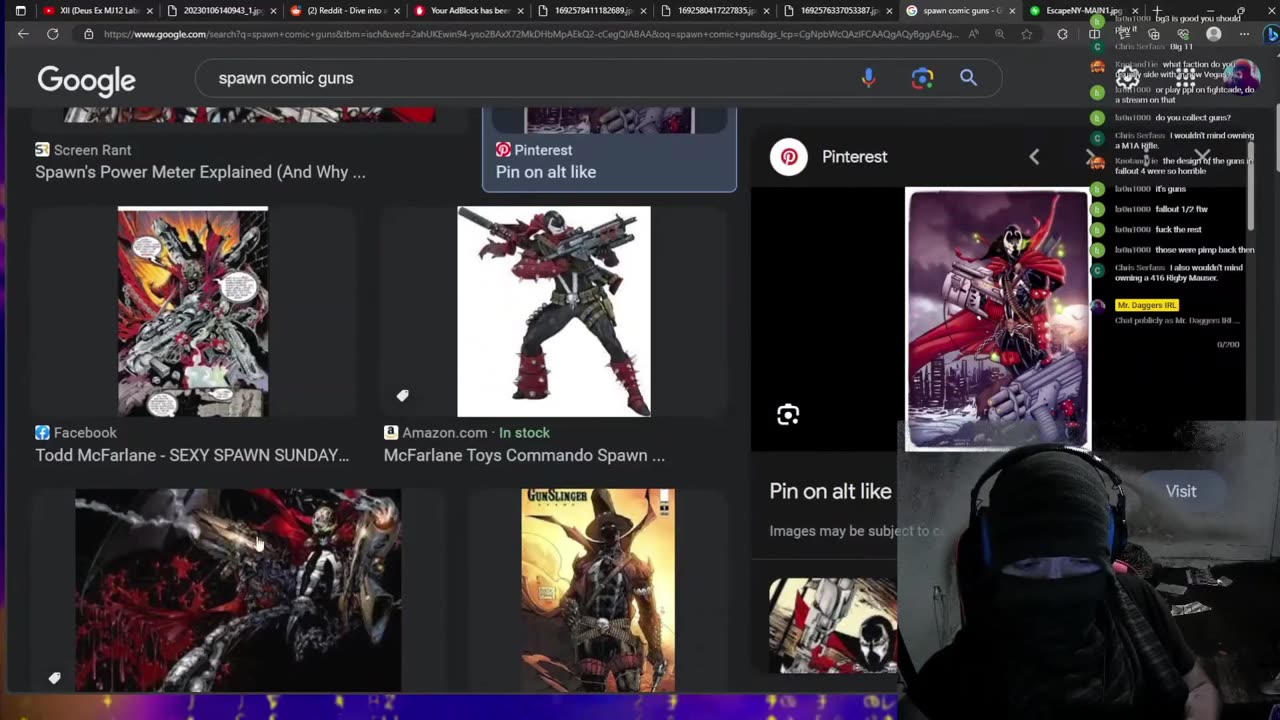
Task: Open Spawn's Power Meter Explained result link
Action: click(x=200, y=172)
